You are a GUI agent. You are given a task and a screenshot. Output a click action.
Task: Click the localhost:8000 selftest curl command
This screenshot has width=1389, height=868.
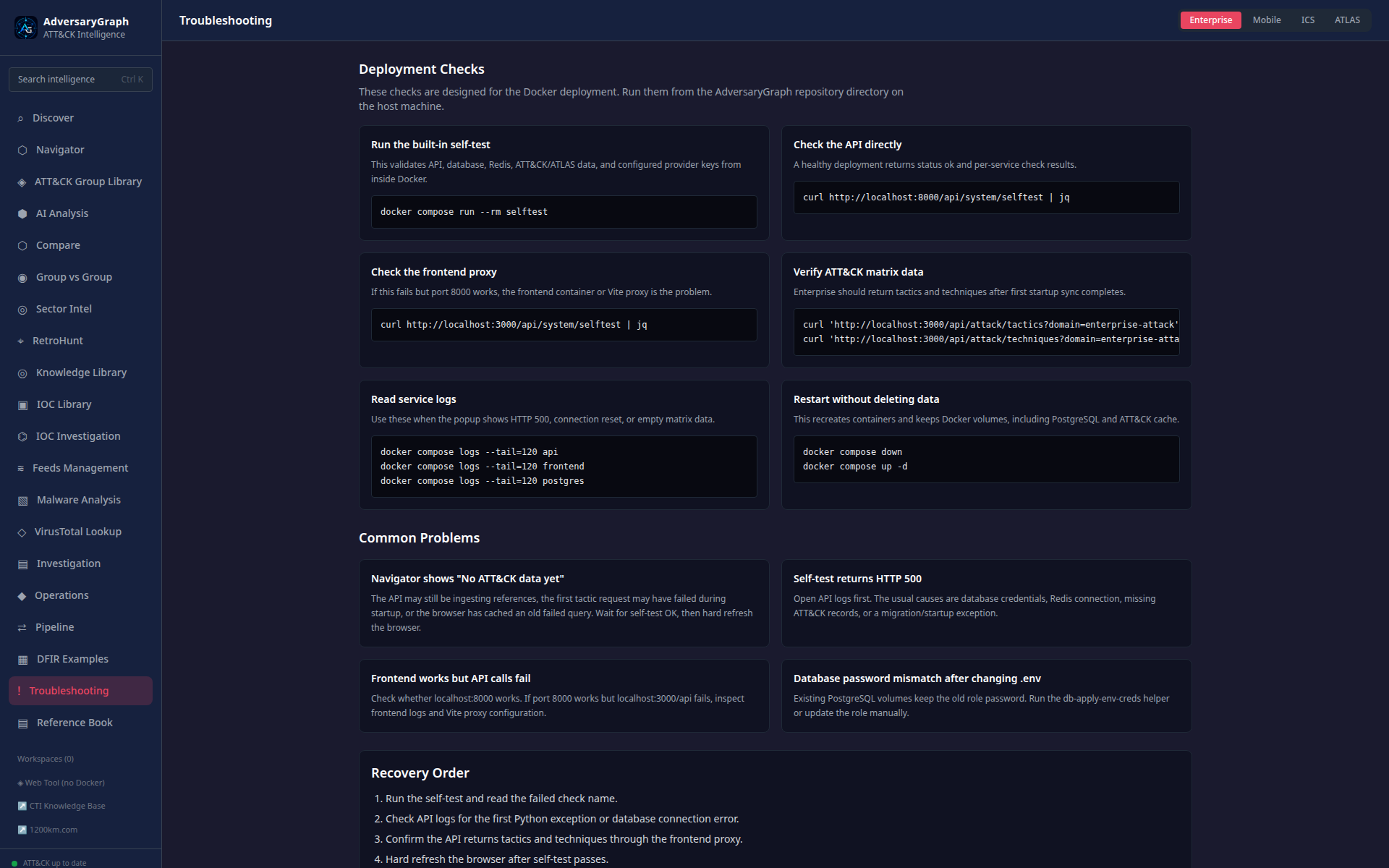[x=936, y=197]
